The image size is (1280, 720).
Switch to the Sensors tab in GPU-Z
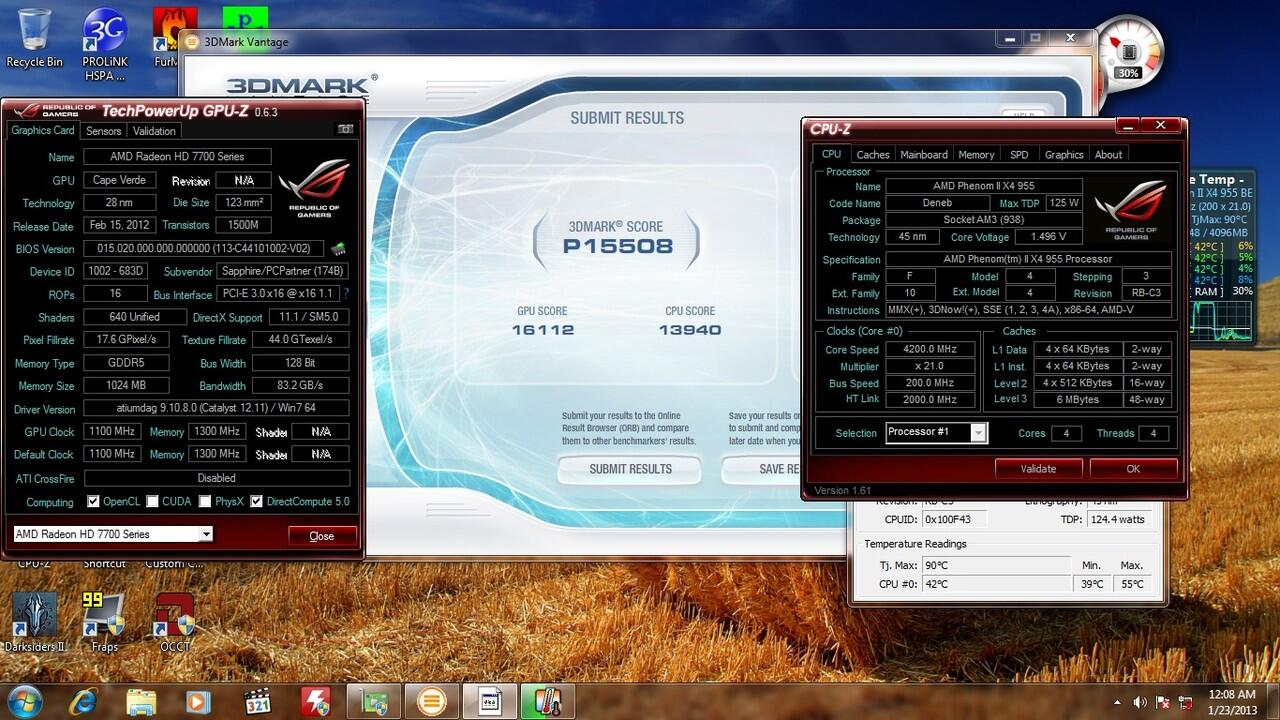pos(103,131)
